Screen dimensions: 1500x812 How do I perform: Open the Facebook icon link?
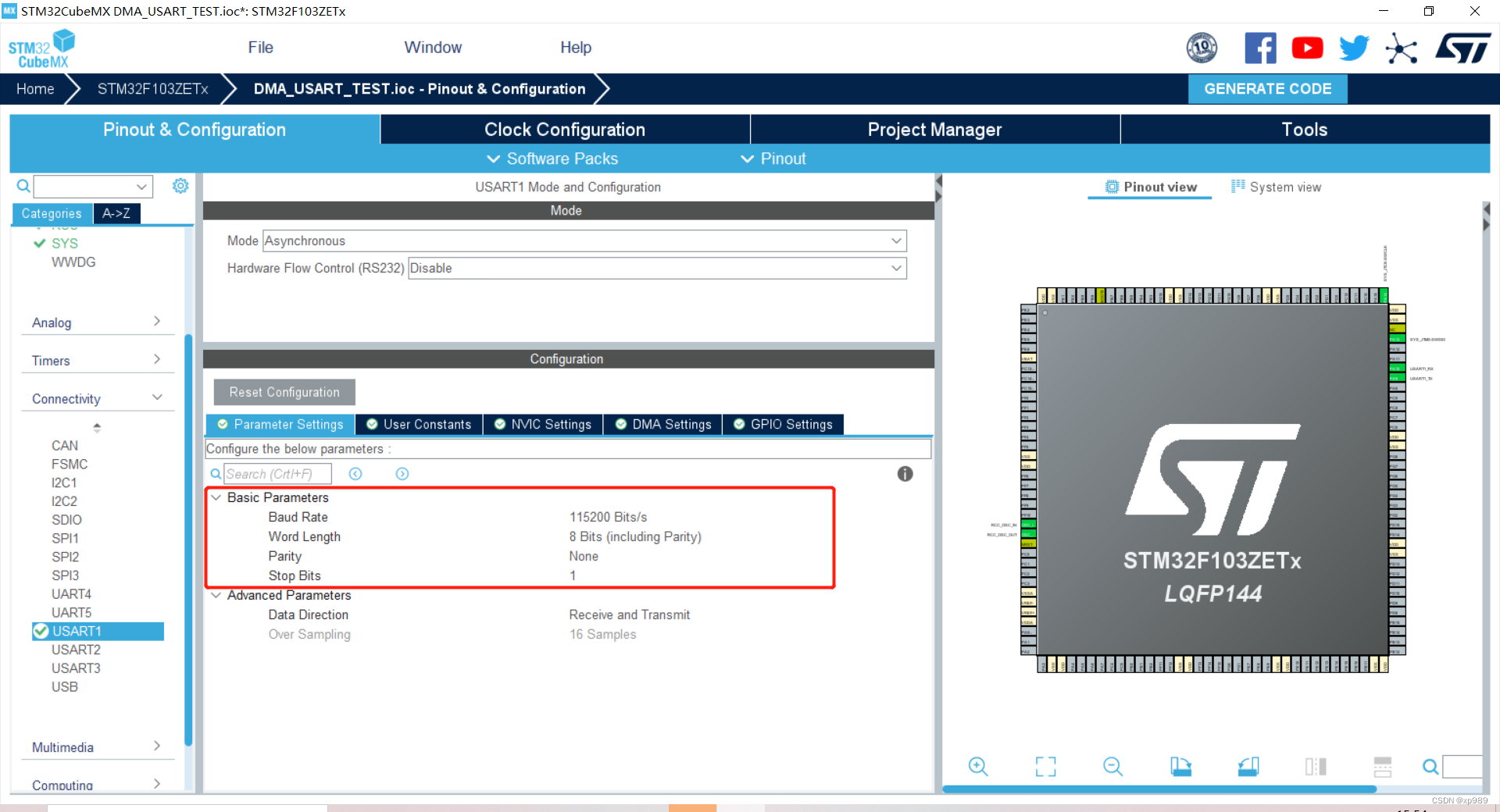pos(1260,48)
